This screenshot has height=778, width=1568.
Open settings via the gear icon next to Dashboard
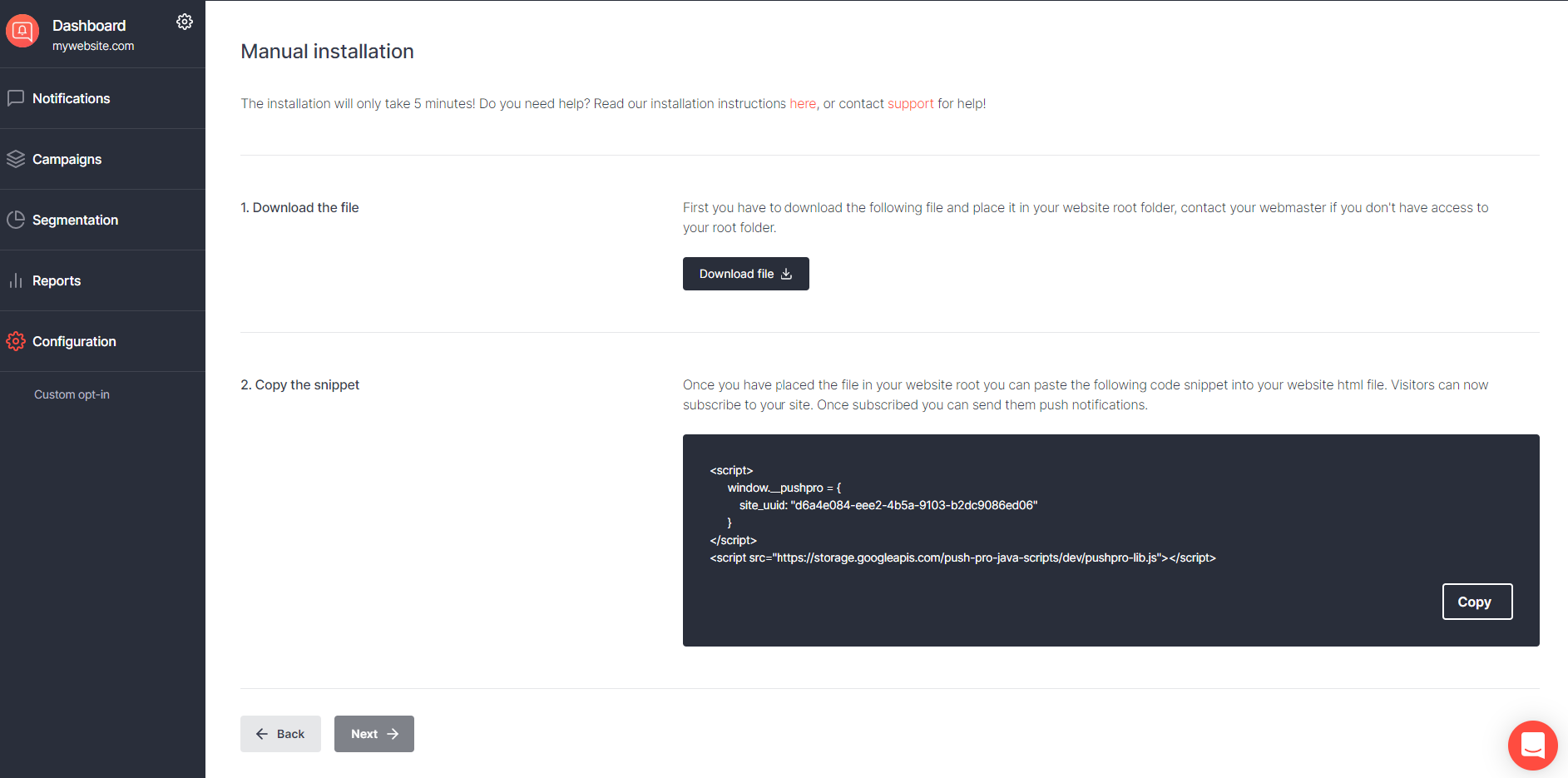point(185,22)
